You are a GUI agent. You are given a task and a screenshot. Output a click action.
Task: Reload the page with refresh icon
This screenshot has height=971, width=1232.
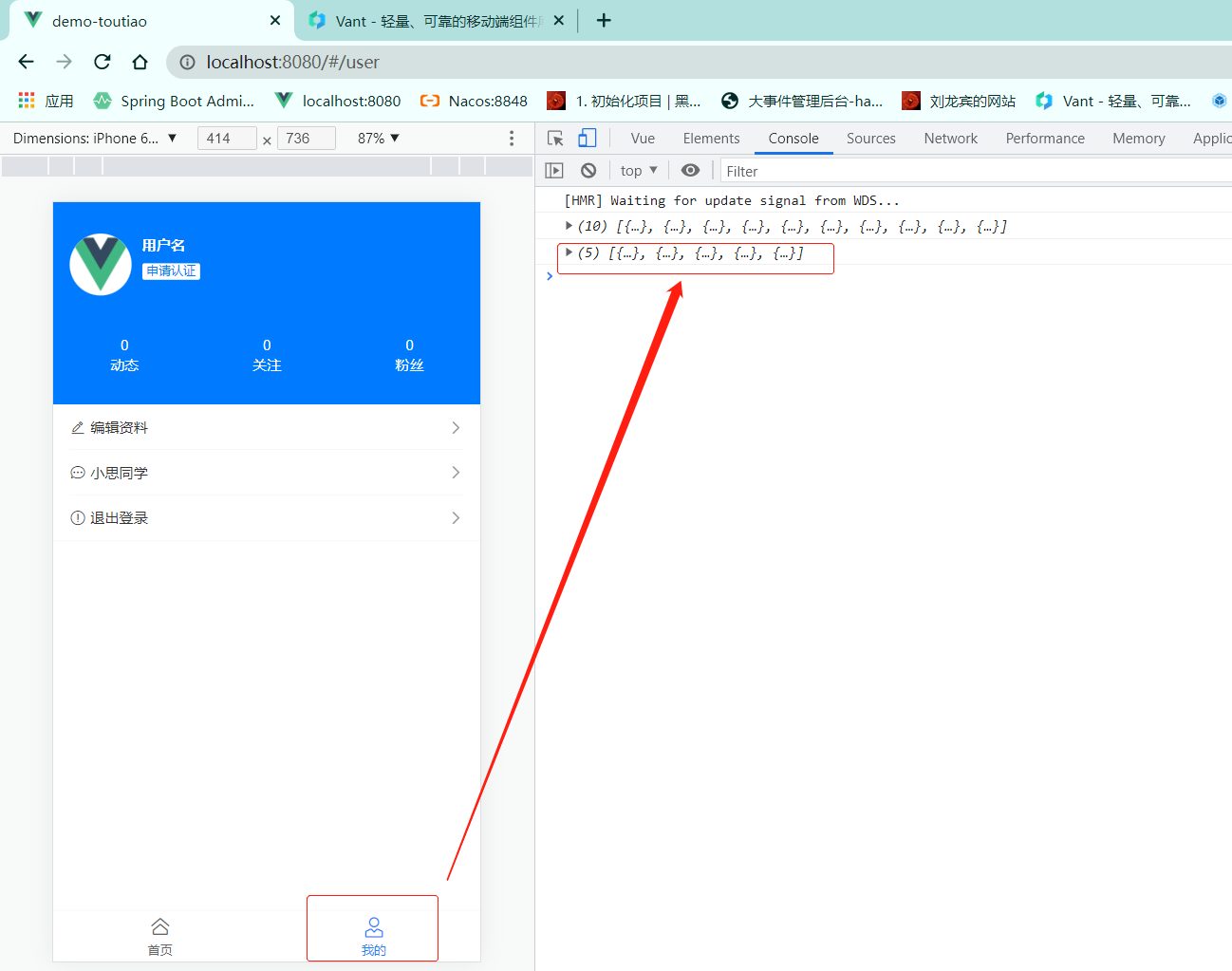[103, 62]
